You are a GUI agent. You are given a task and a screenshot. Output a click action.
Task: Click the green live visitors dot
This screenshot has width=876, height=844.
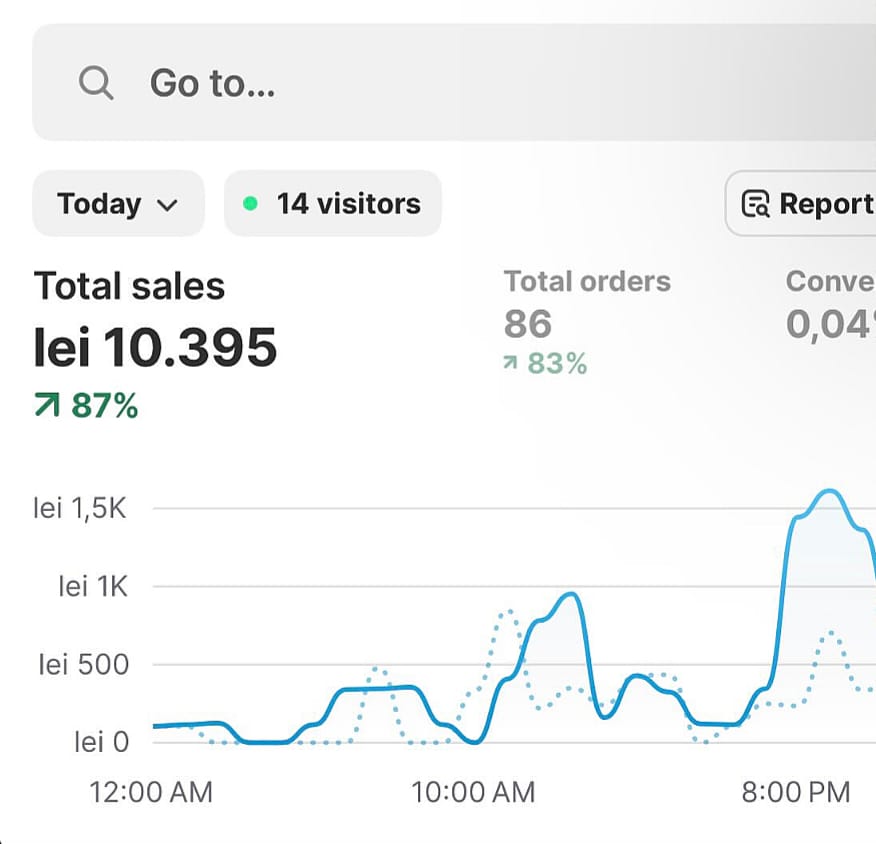[x=251, y=204]
